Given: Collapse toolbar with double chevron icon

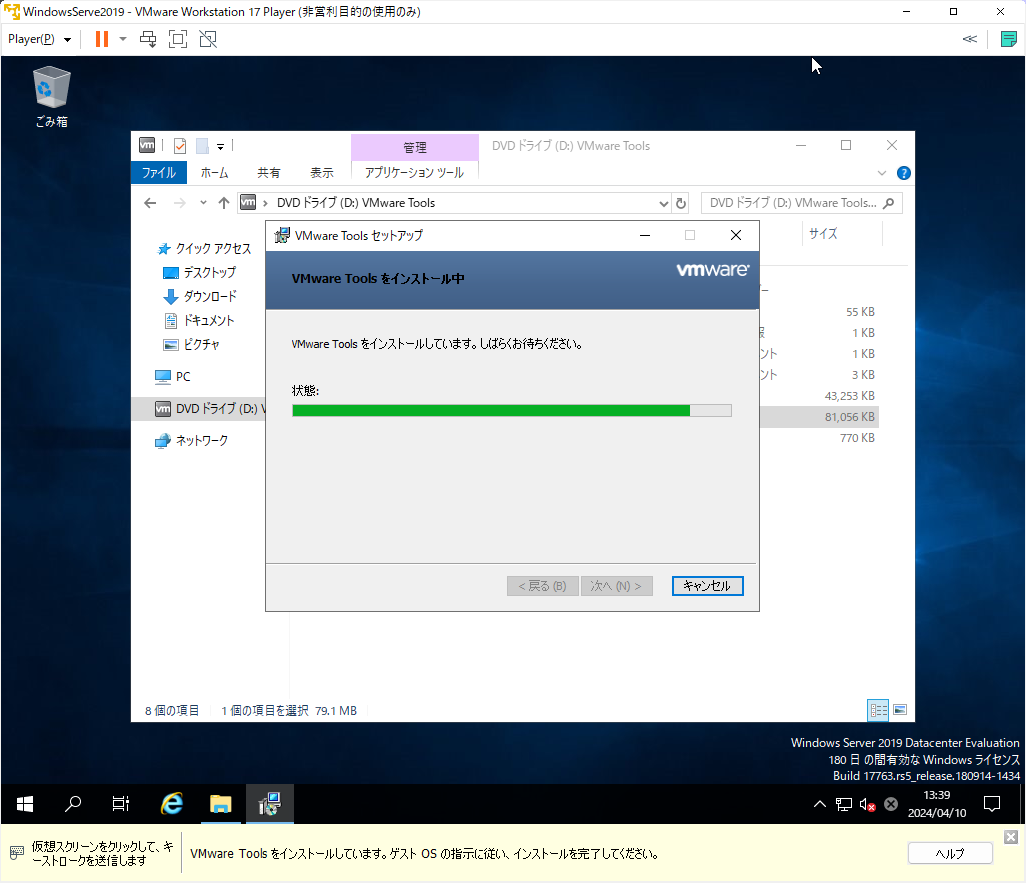Looking at the screenshot, I should pyautogui.click(x=970, y=39).
